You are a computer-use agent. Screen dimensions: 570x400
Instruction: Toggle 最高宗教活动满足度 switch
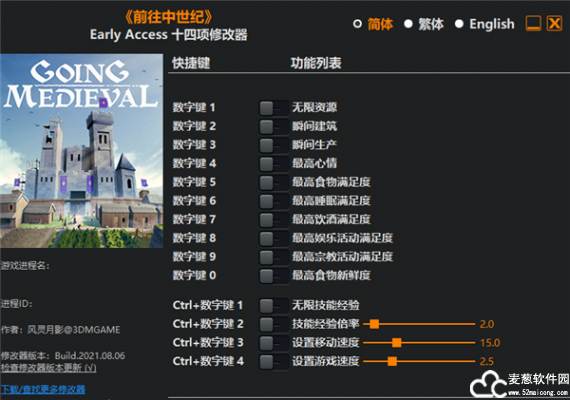pyautogui.click(x=274, y=257)
